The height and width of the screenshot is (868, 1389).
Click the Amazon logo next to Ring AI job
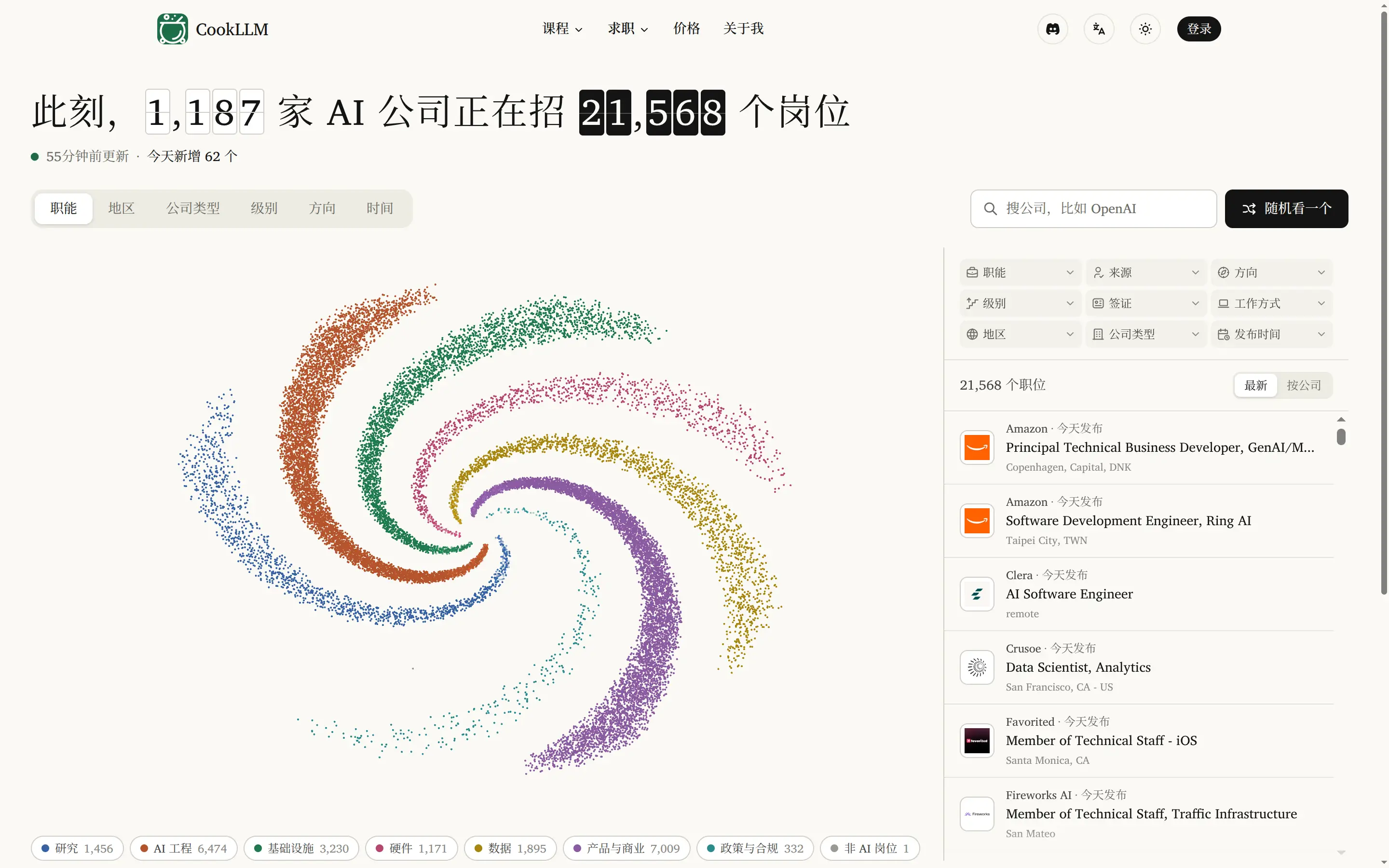coord(977,521)
